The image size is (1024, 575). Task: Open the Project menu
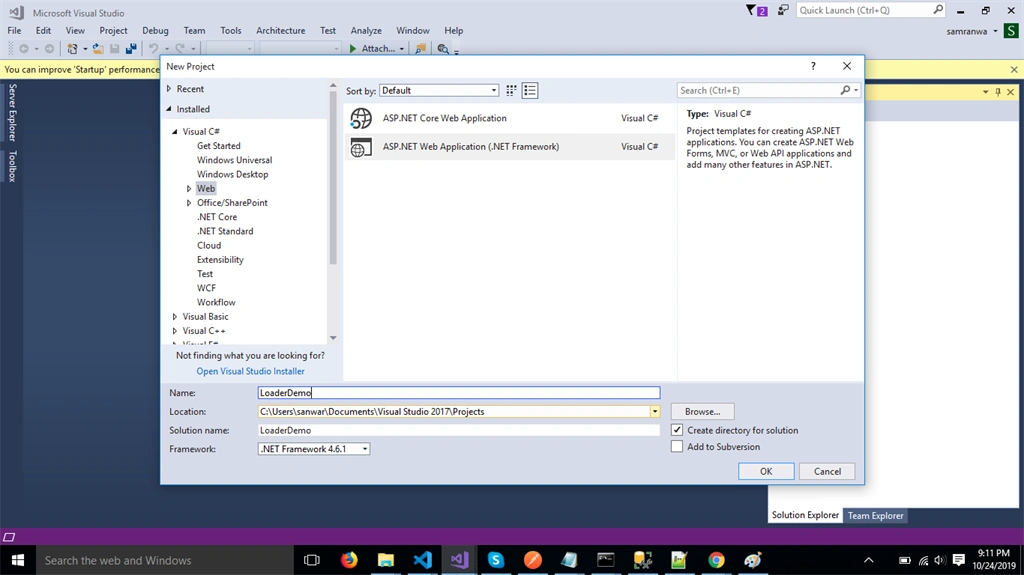coord(113,31)
